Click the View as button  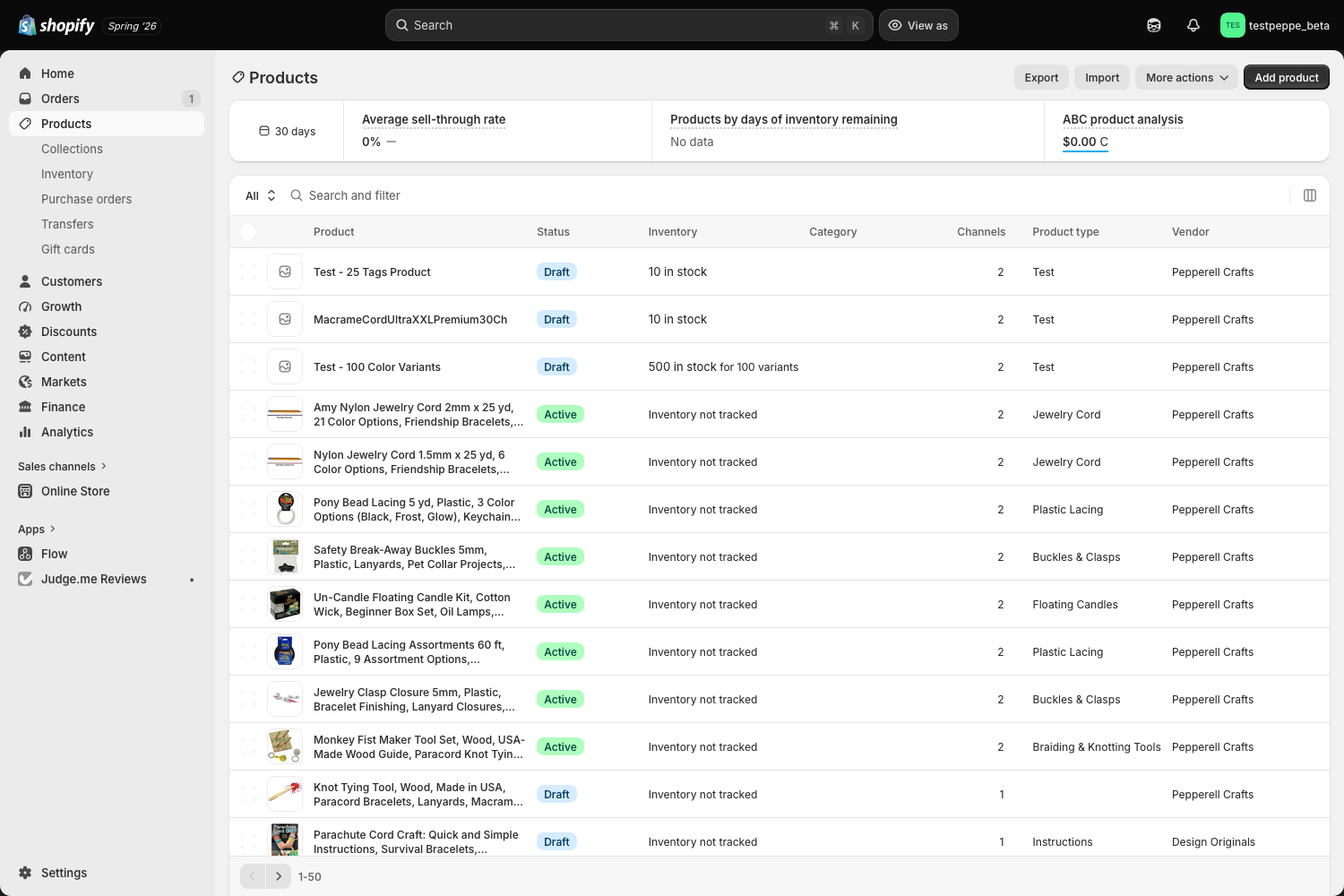click(x=918, y=25)
